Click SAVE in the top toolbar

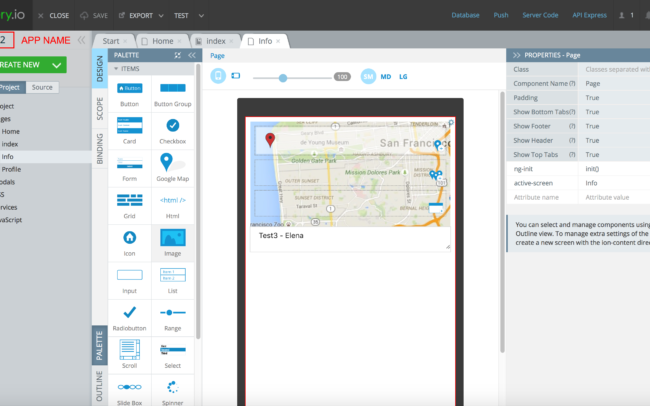[94, 15]
